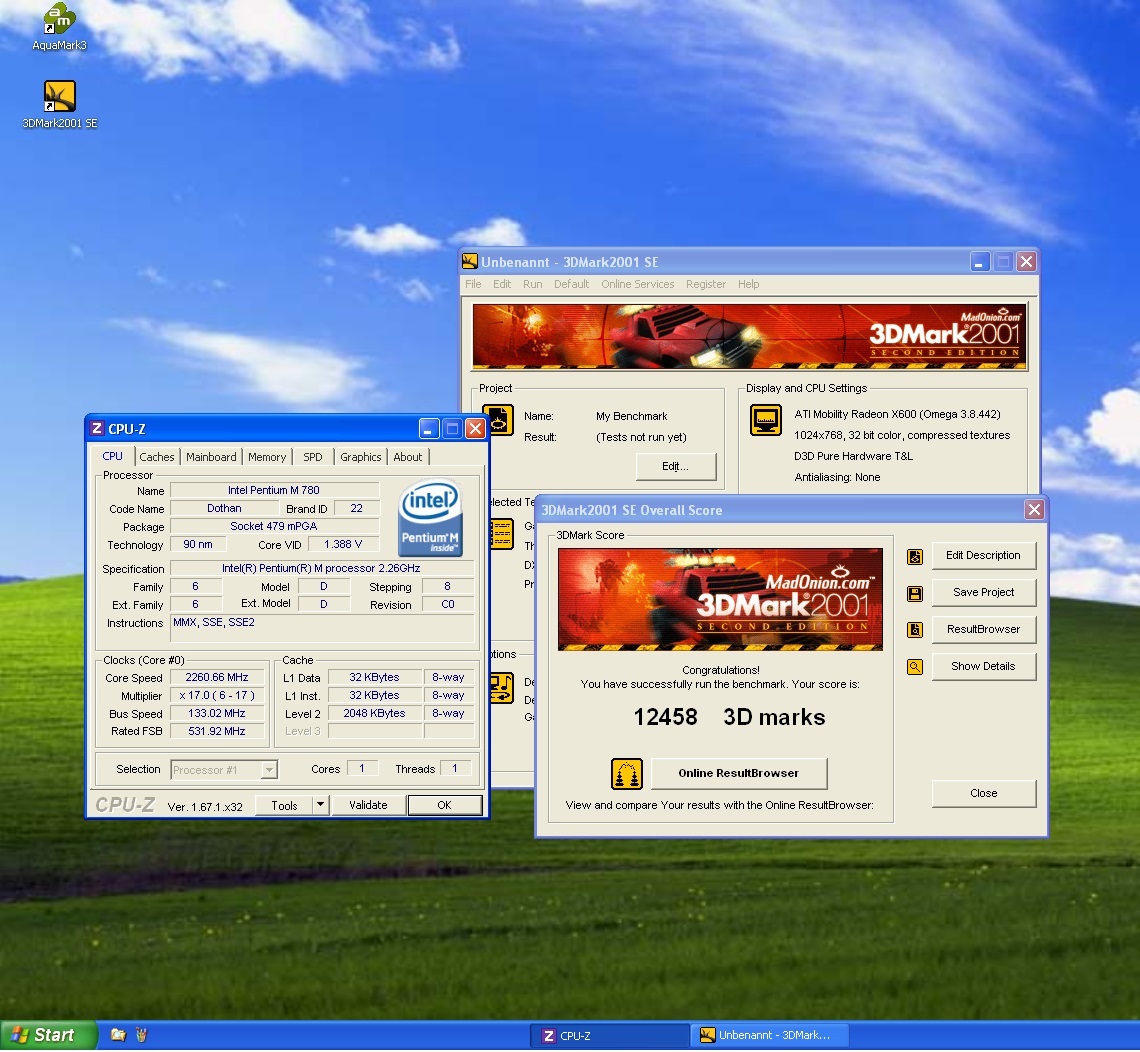Click the Intel Pentium M logo

[x=430, y=518]
